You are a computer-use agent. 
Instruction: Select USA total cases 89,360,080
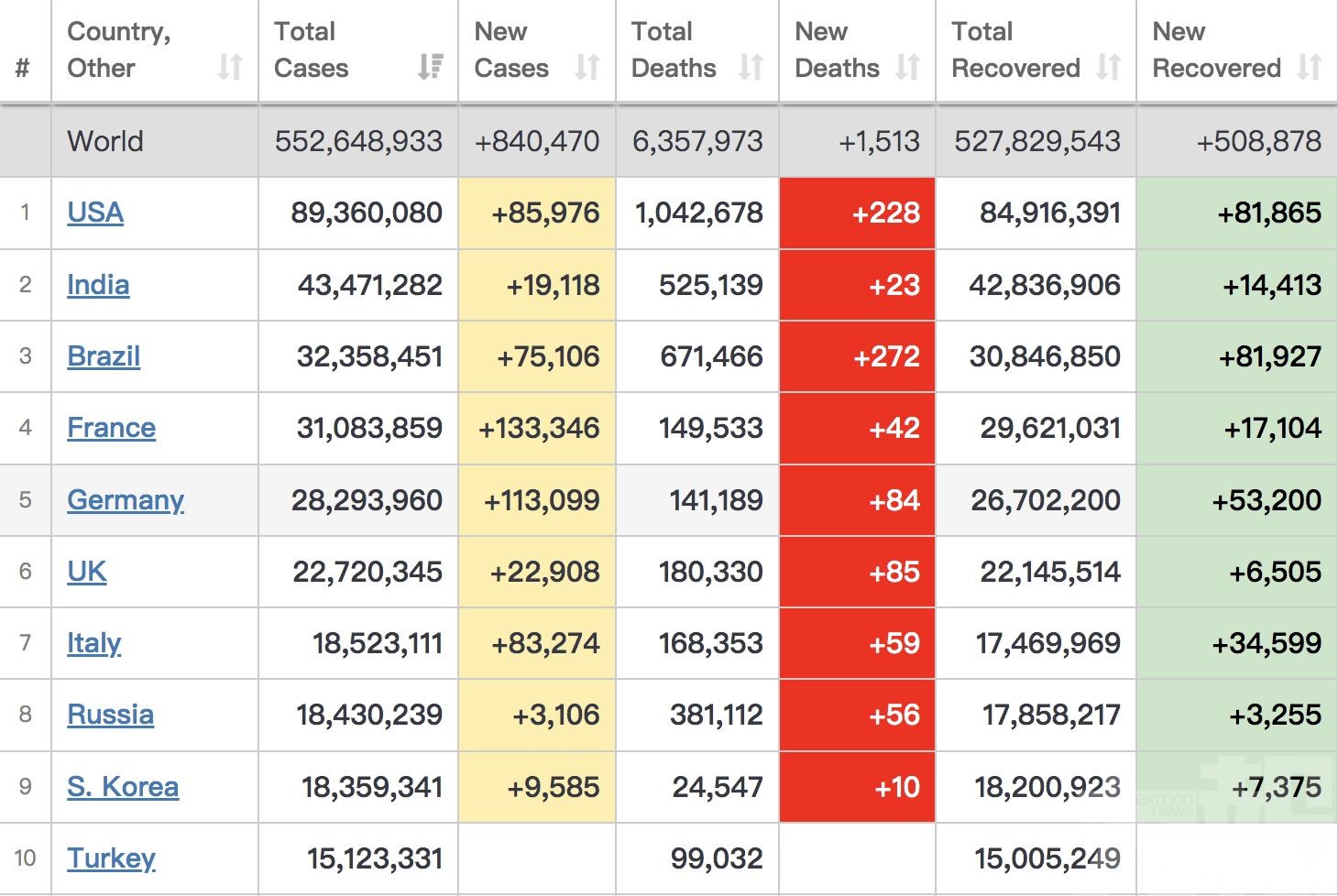pos(367,213)
